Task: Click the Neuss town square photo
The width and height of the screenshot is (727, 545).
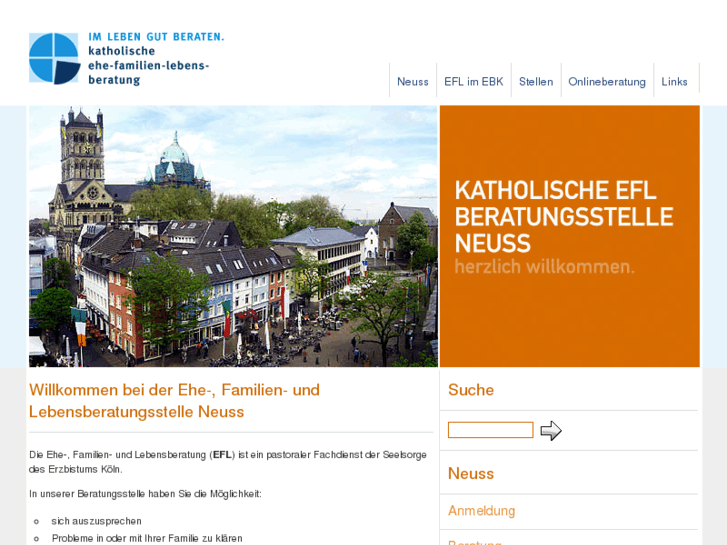Action: pyautogui.click(x=233, y=236)
